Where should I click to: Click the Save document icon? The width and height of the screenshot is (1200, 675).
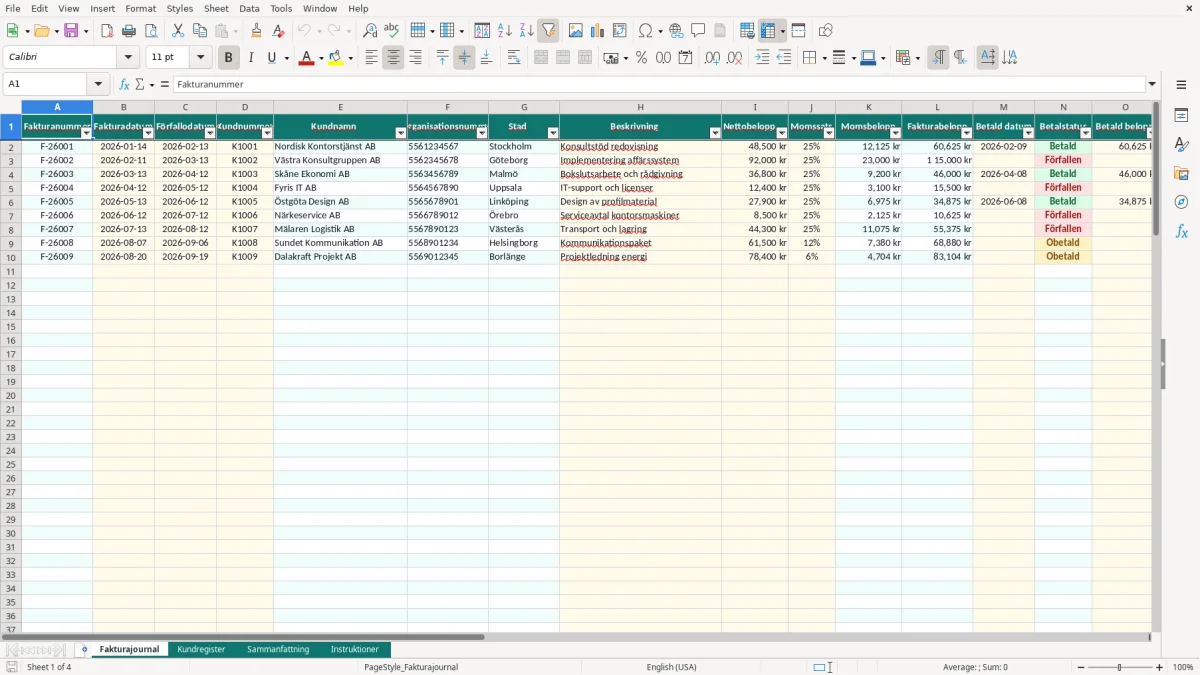(x=70, y=31)
